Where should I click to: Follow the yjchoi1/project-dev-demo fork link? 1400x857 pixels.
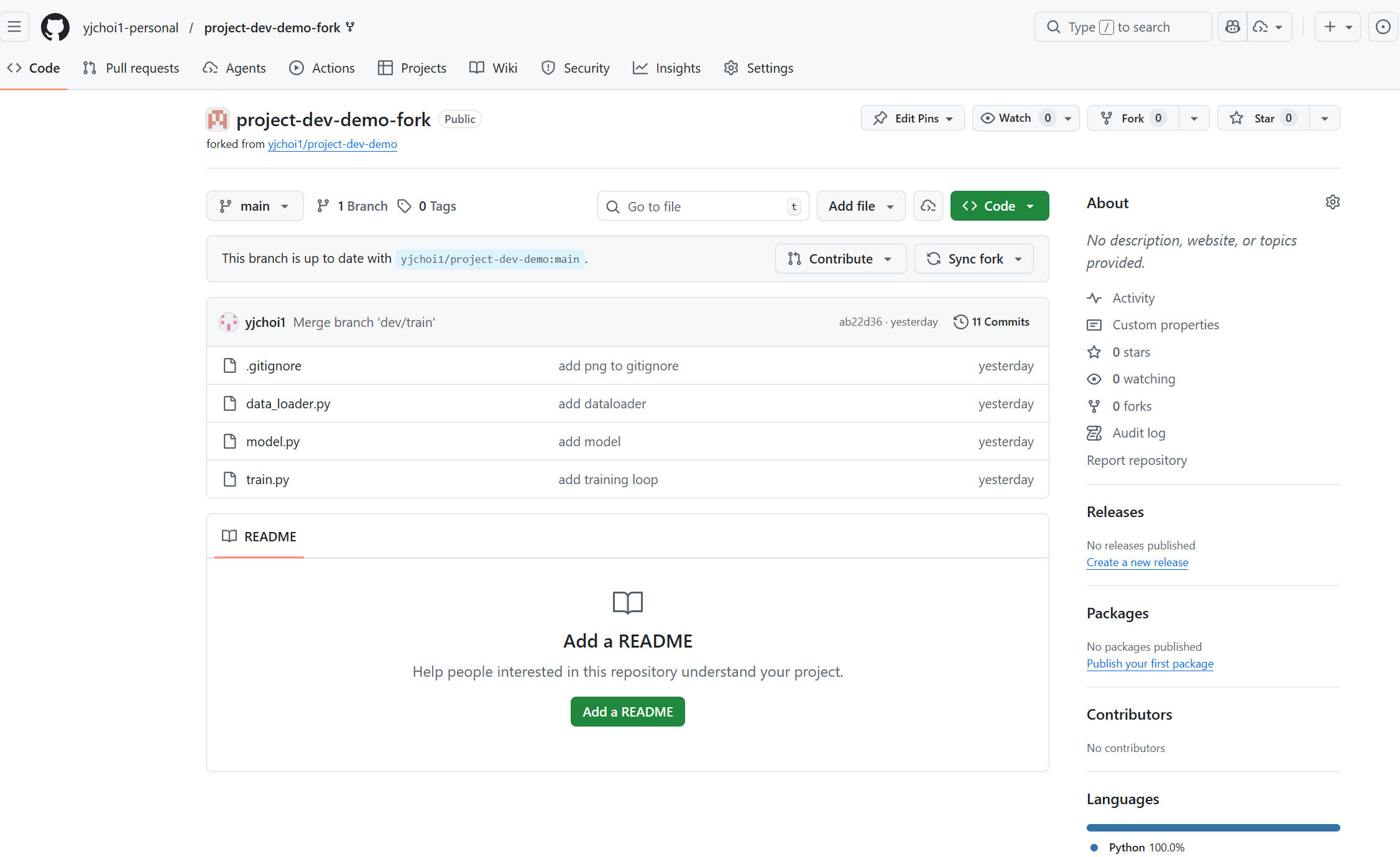tap(332, 144)
